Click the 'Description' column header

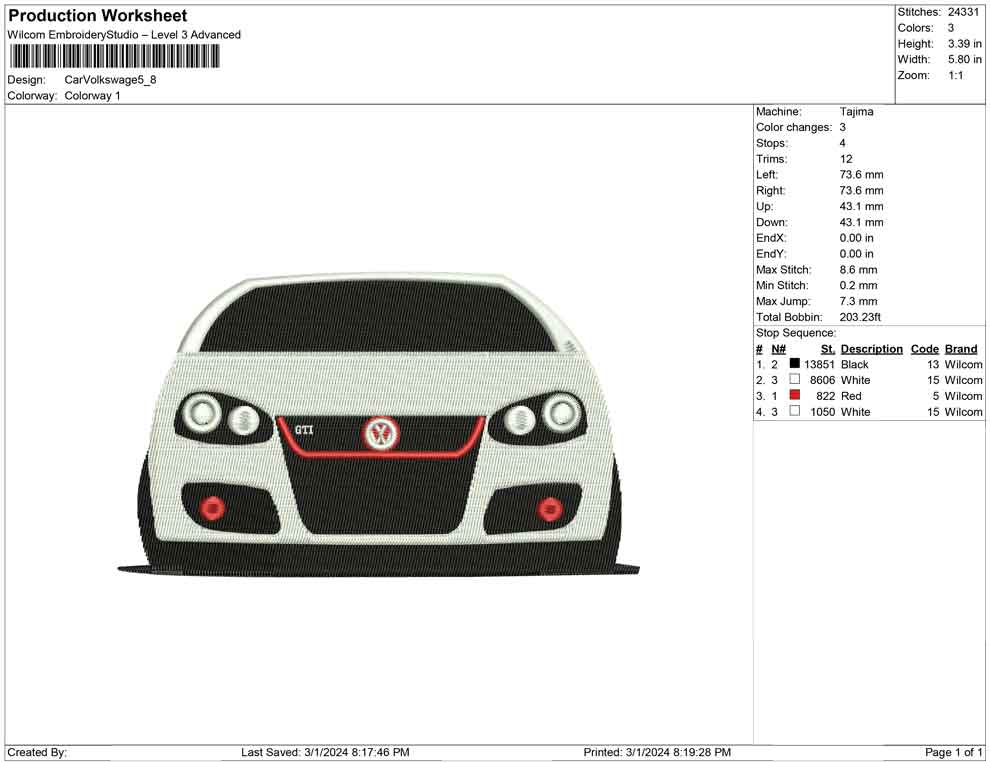871,348
